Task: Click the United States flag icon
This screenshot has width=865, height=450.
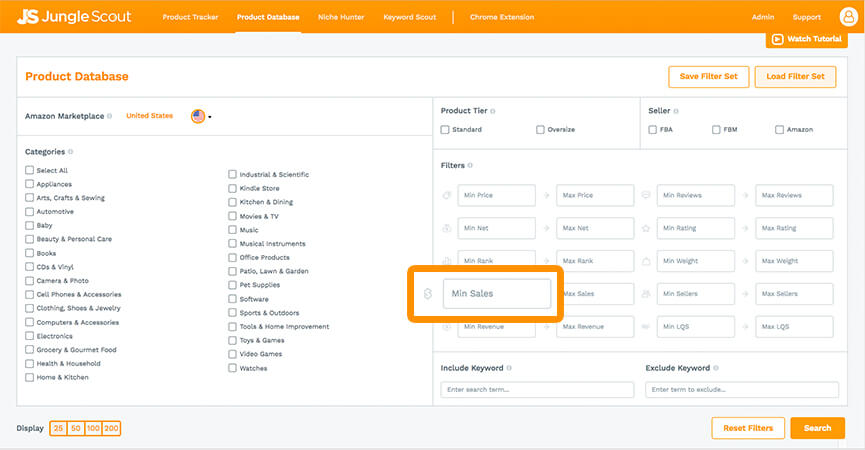Action: click(x=198, y=116)
